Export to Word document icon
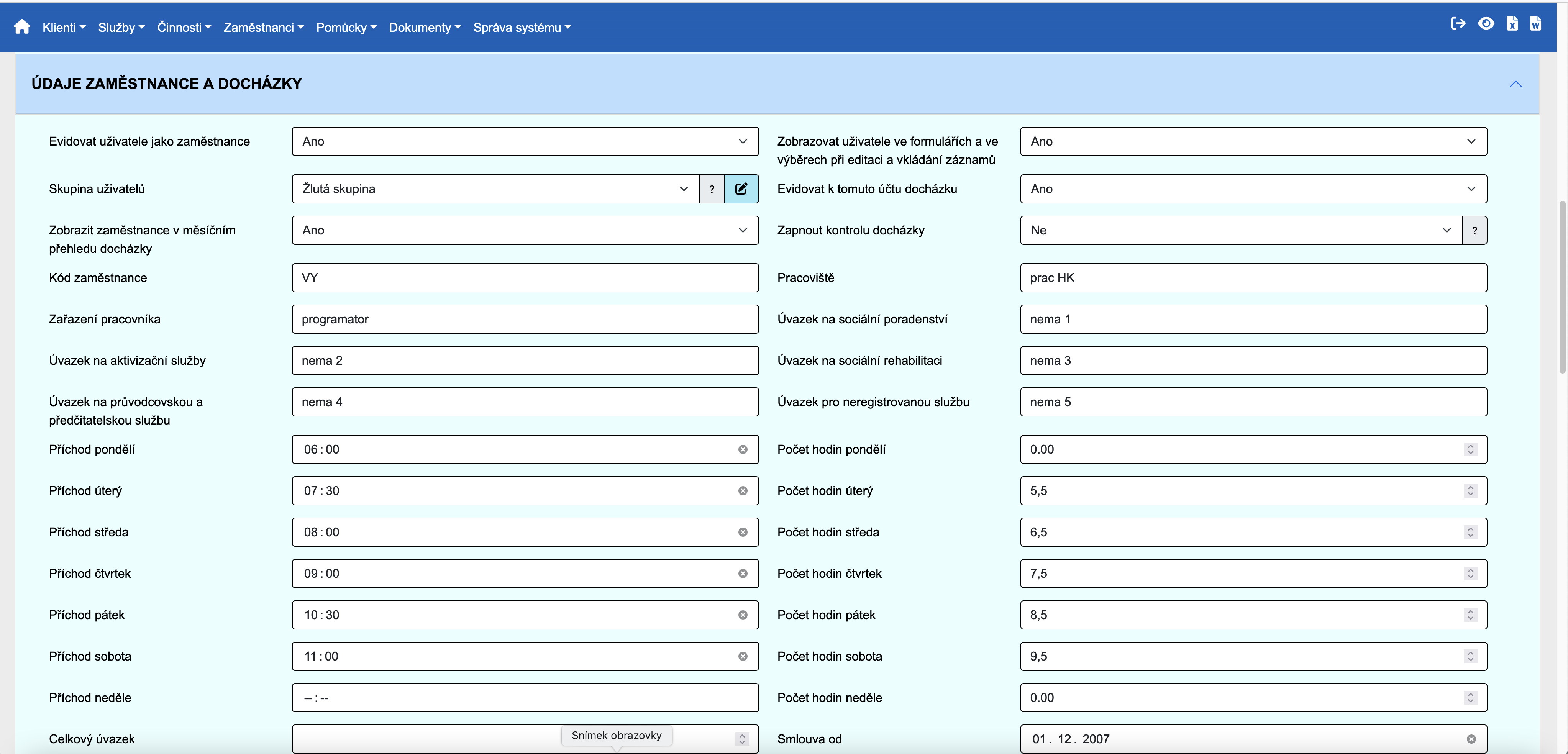The image size is (1568, 754). click(x=1536, y=24)
